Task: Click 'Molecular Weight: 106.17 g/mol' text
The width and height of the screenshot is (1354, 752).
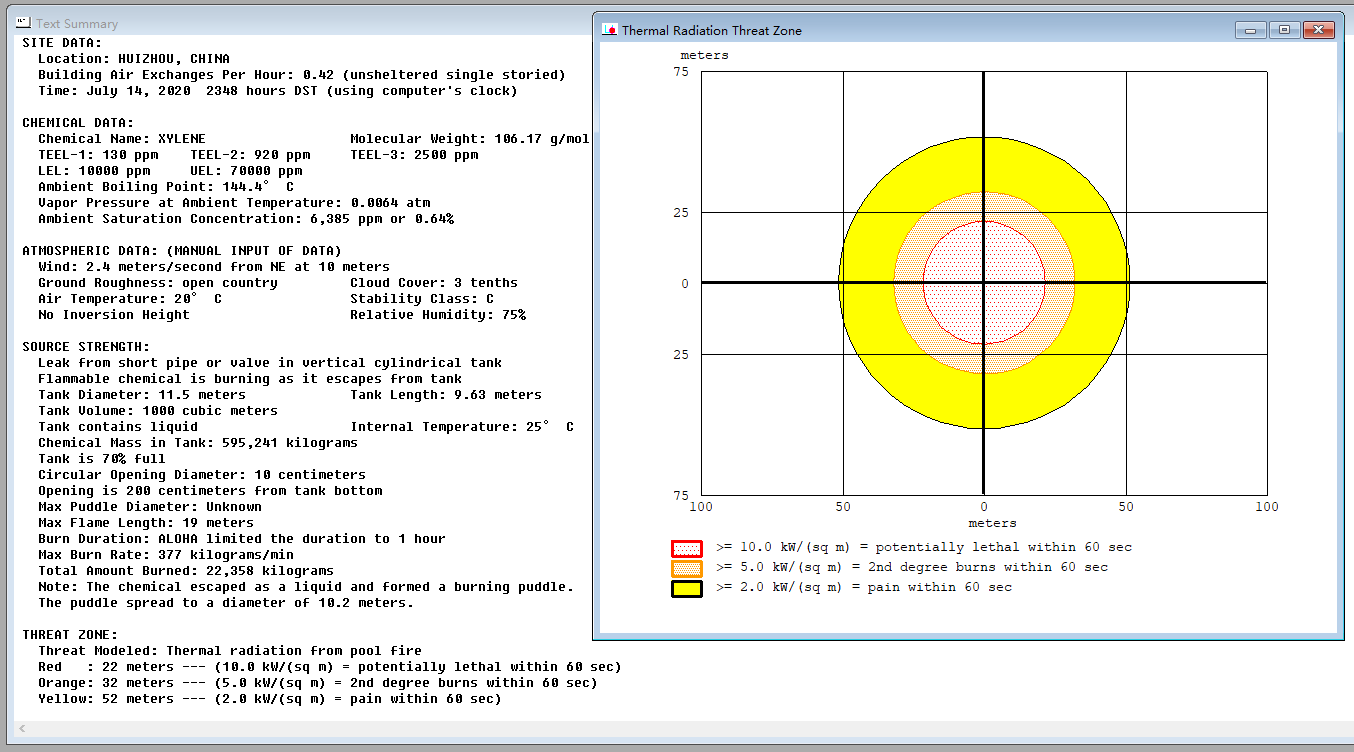Action: [x=470, y=139]
